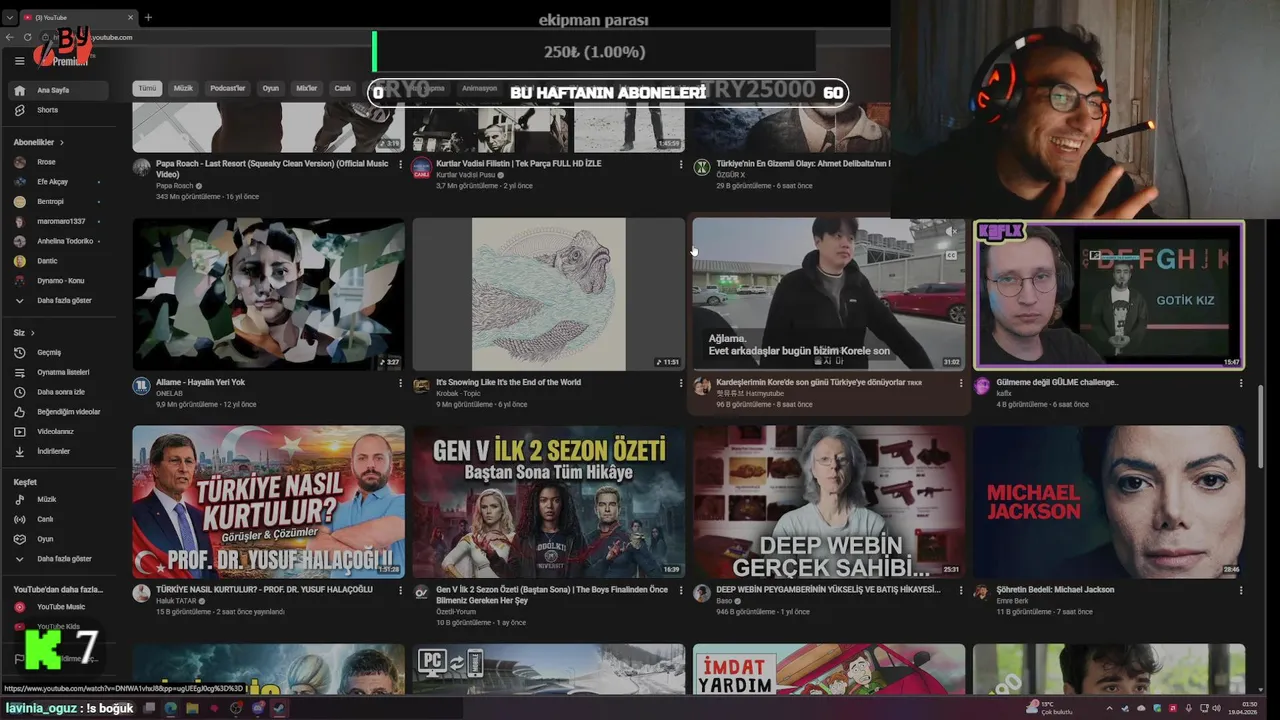The height and width of the screenshot is (720, 1280).
Task: Click the Ana Sayfa home icon
Action: [x=19, y=90]
